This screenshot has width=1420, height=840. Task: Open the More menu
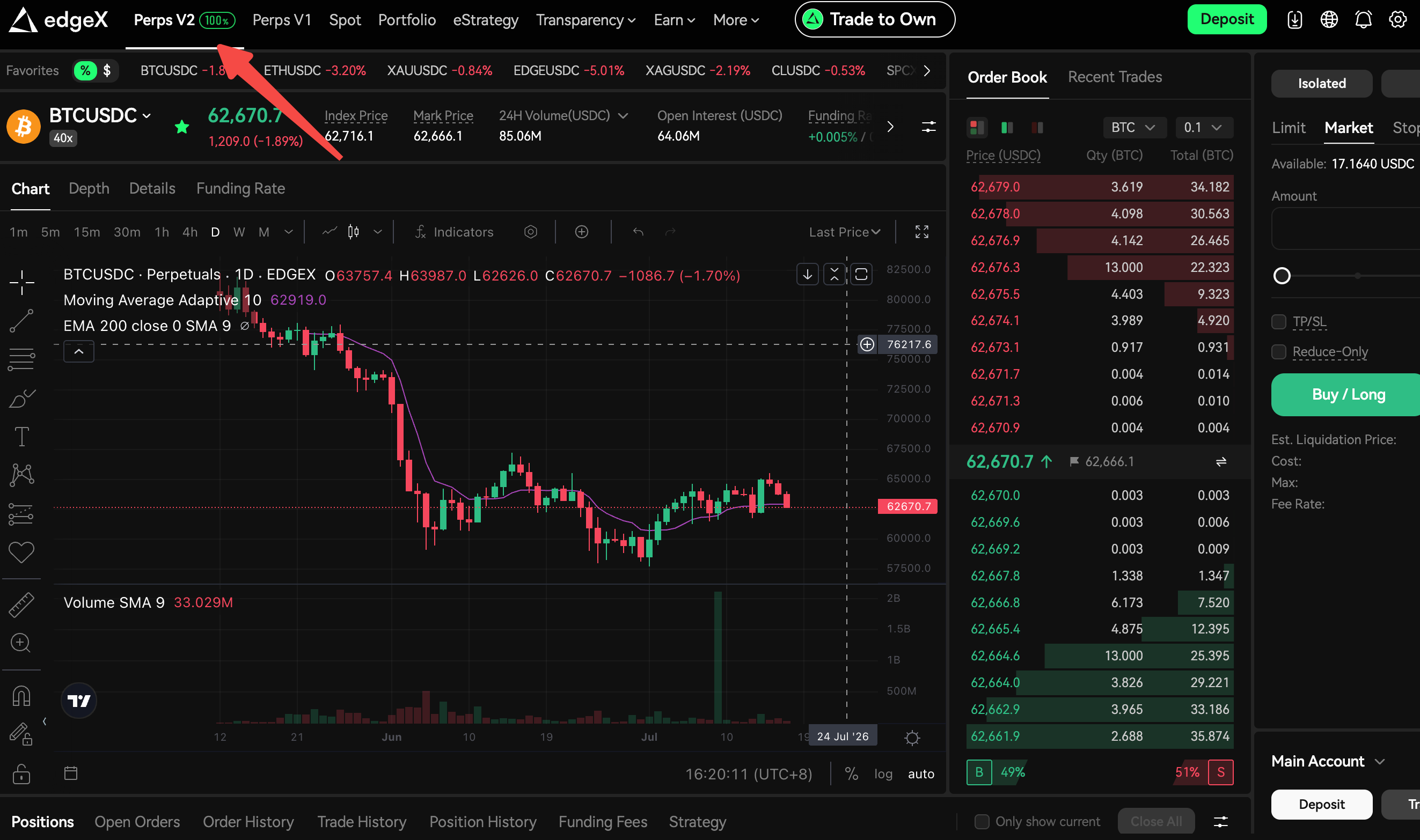(735, 20)
